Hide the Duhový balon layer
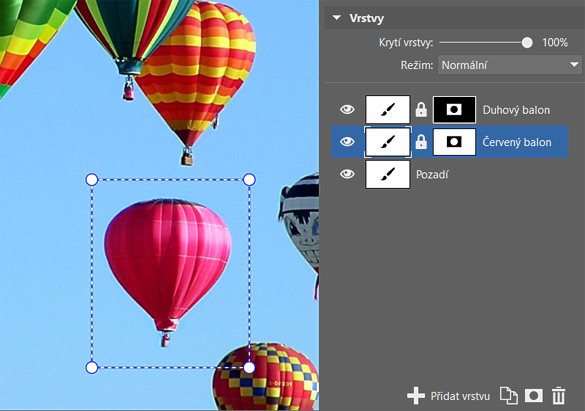Viewport: 585px width, 411px height. (347, 110)
